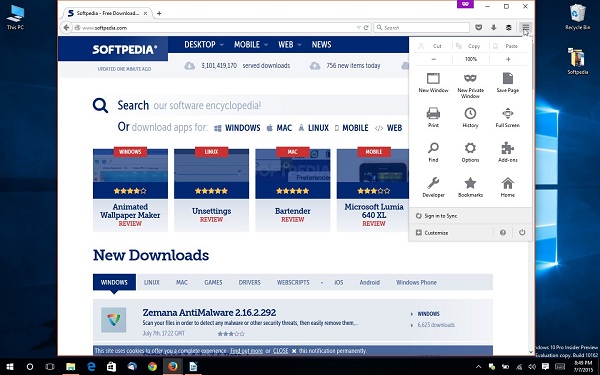
Task: Open Options gear in Firefox menu
Action: 470,148
